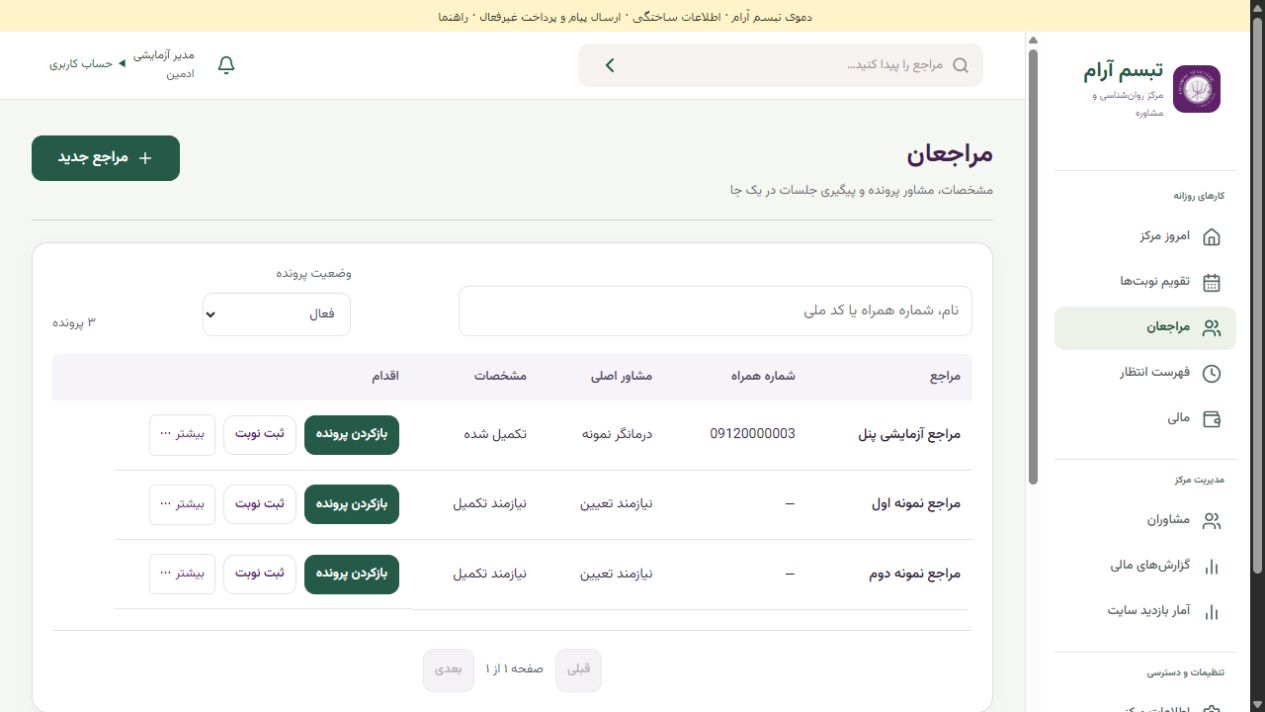This screenshot has width=1265, height=712.
Task: Click the people icon beside مراجعان
Action: [x=1211, y=328]
